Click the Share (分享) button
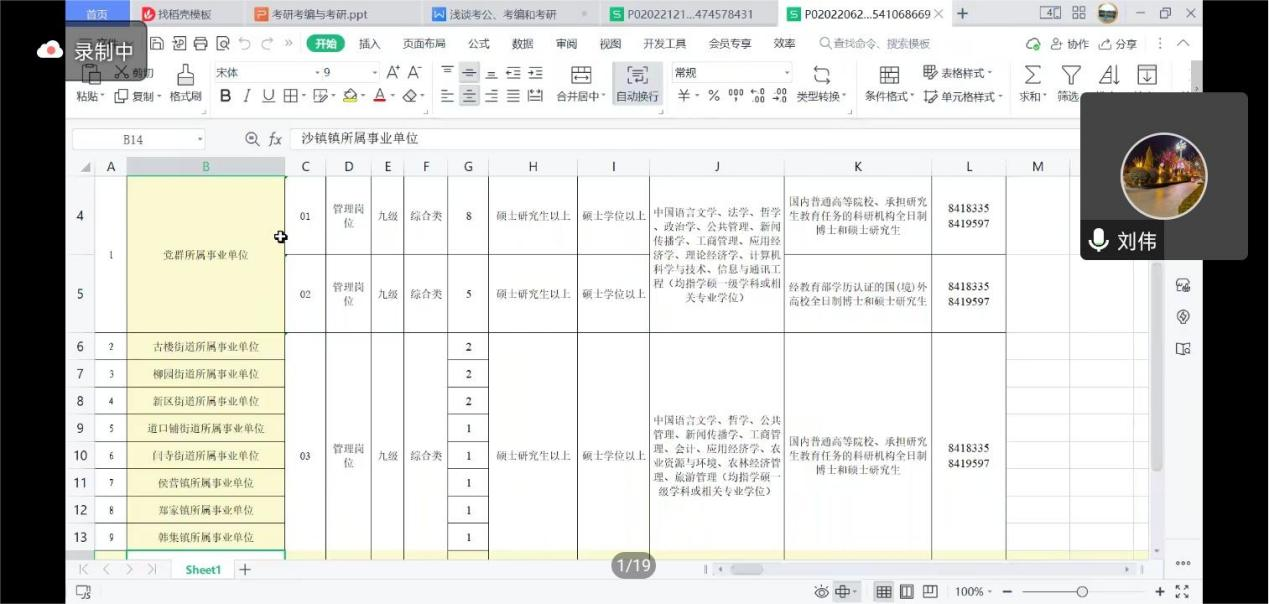Screen dimensions: 1269x604 coord(1118,44)
